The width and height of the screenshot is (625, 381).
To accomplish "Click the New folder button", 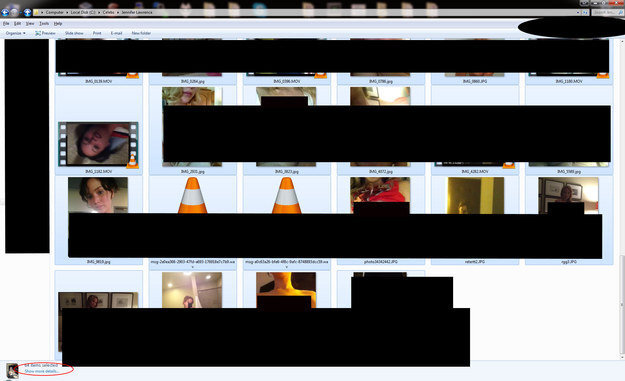I will click(141, 33).
